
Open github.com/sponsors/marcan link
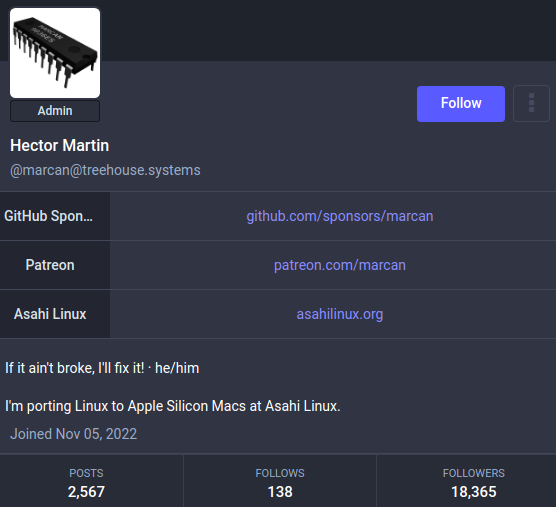[340, 216]
